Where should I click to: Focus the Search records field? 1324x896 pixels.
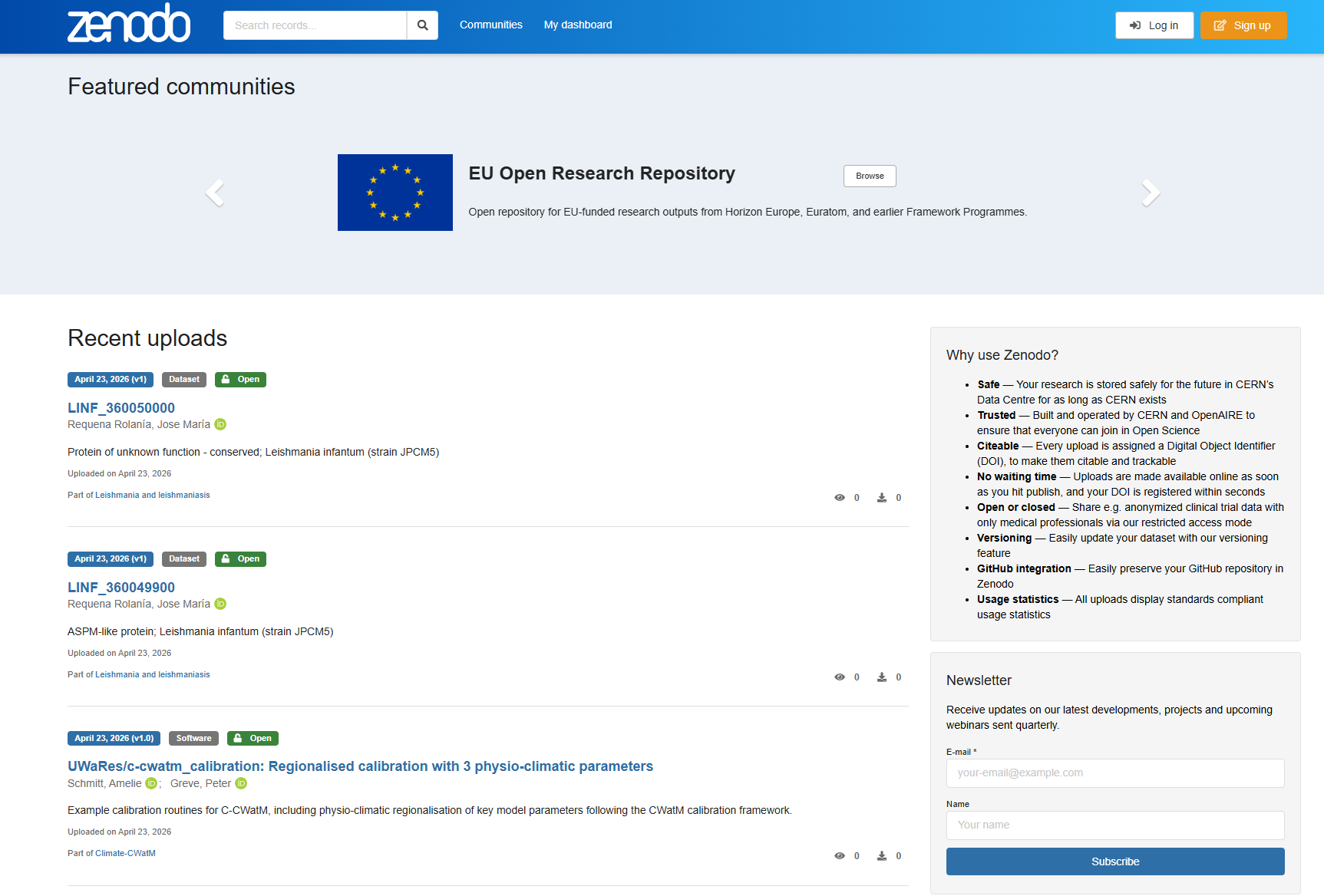click(315, 25)
